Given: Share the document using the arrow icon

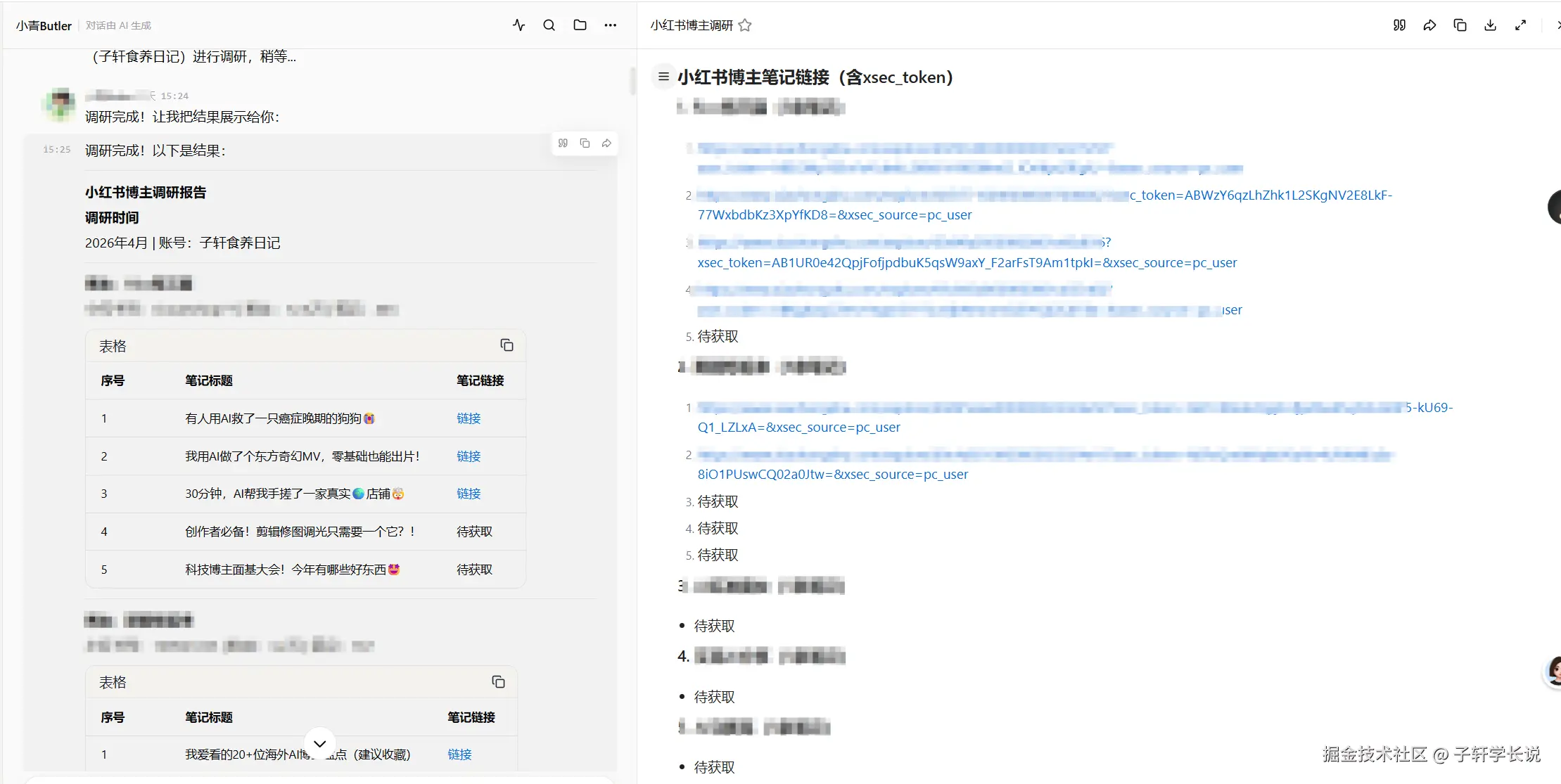Looking at the screenshot, I should click(1429, 25).
